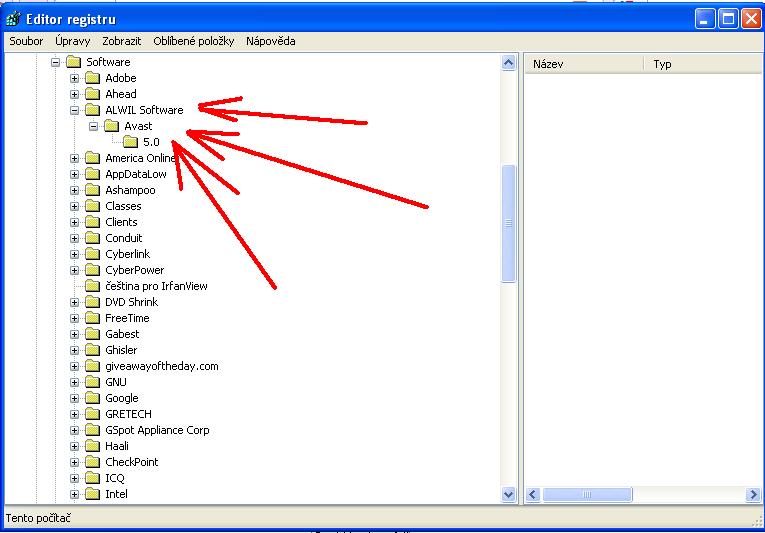765x533 pixels.
Task: Open the Oblíbené položky menu
Action: 193,41
